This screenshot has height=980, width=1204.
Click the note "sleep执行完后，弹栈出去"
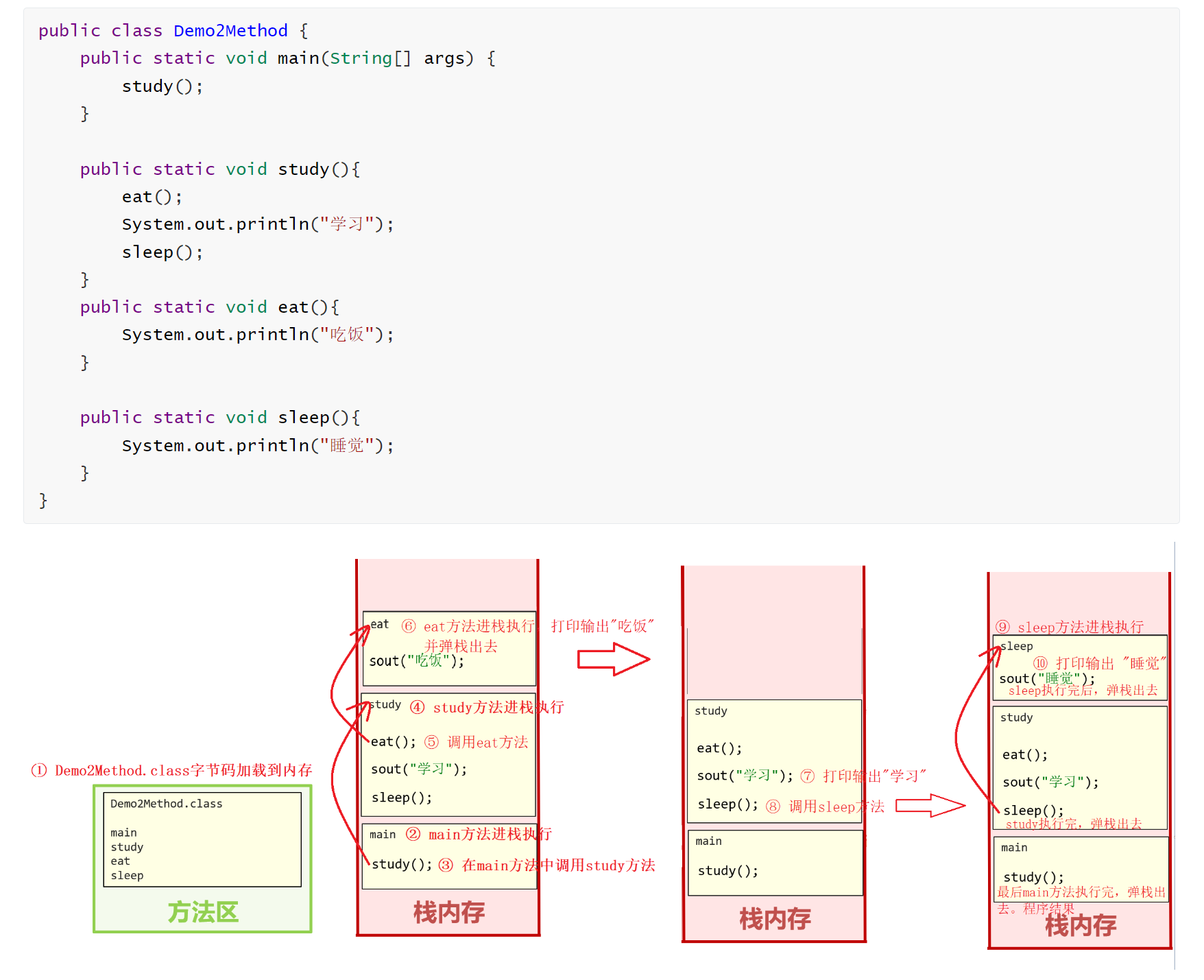click(1083, 691)
